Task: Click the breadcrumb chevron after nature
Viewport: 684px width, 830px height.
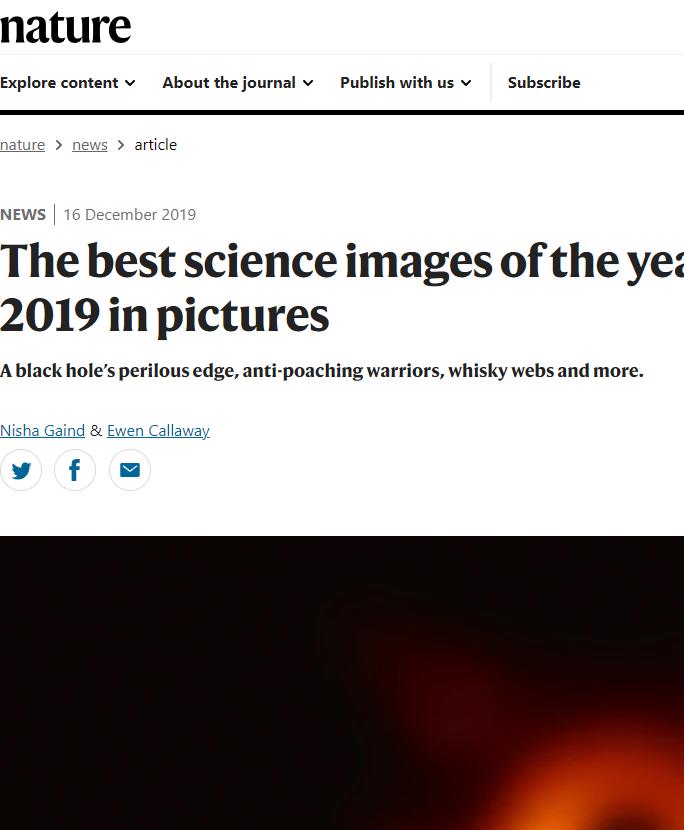Action: coord(58,144)
